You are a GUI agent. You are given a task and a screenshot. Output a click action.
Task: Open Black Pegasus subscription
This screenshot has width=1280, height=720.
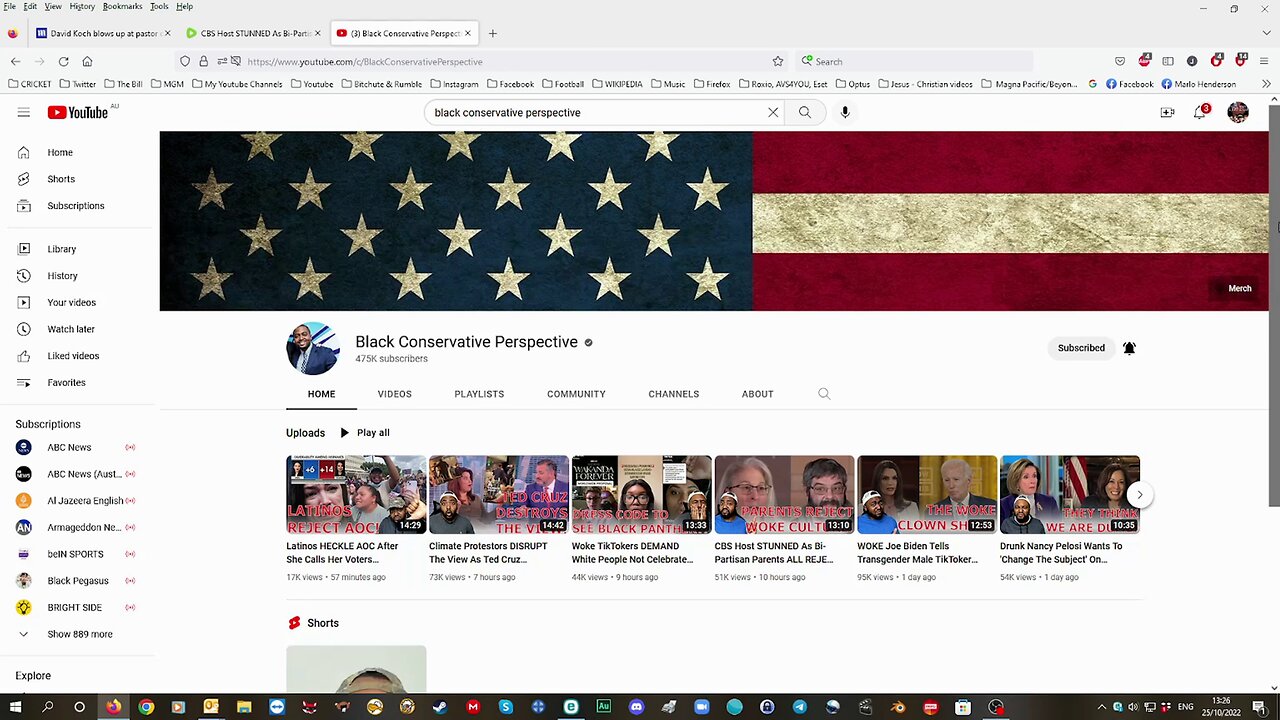(x=79, y=581)
